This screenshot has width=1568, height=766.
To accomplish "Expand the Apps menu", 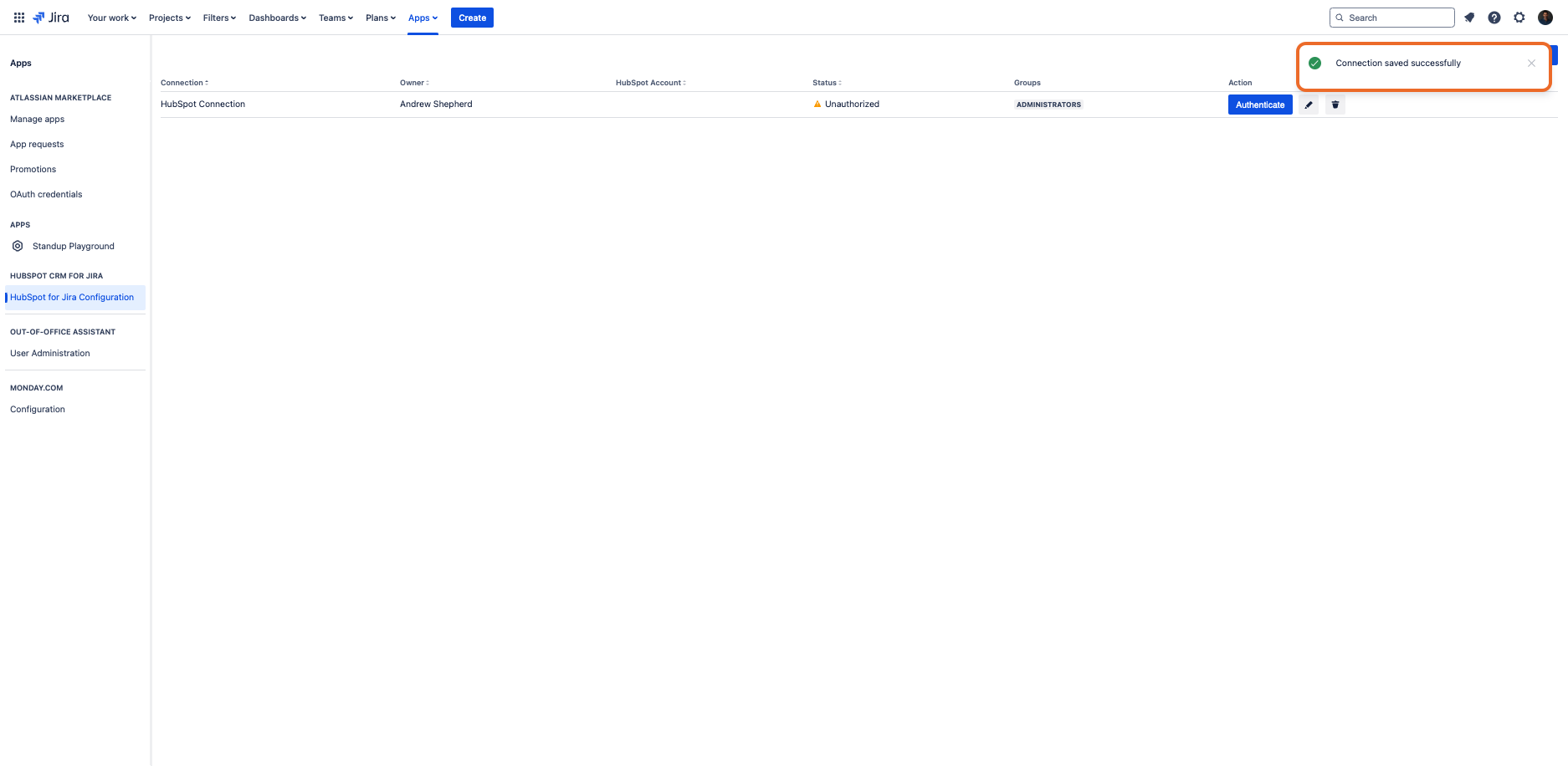I will click(x=423, y=18).
